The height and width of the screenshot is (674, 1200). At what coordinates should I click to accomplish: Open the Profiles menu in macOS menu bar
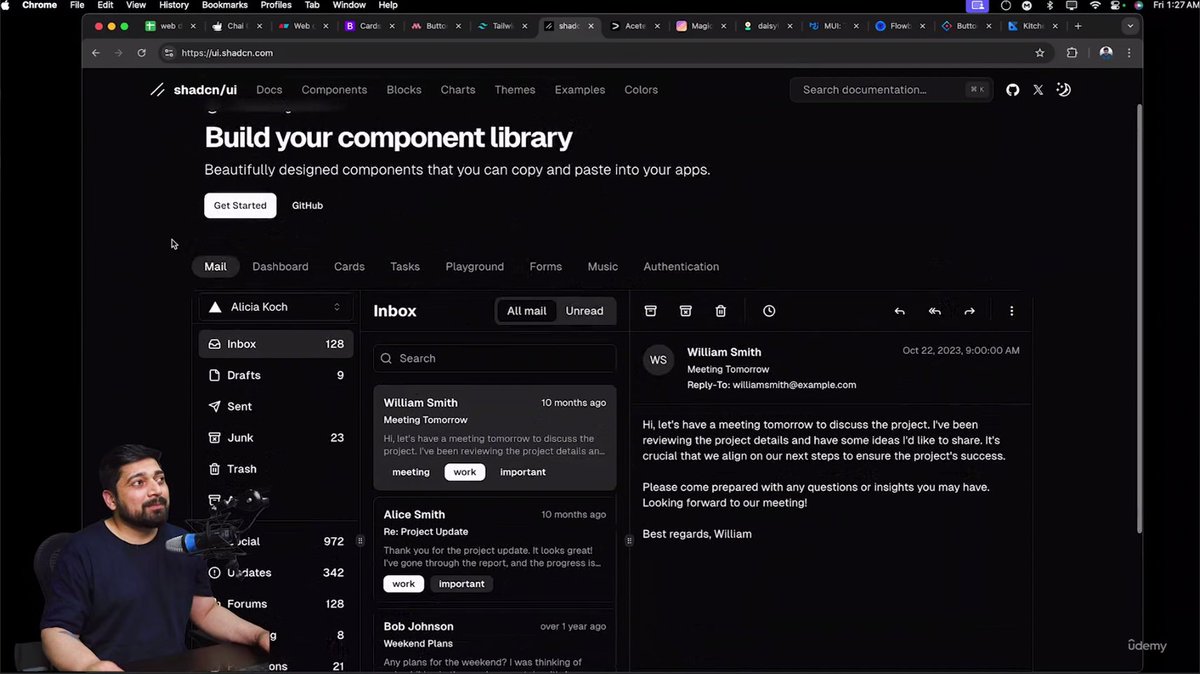point(276,5)
